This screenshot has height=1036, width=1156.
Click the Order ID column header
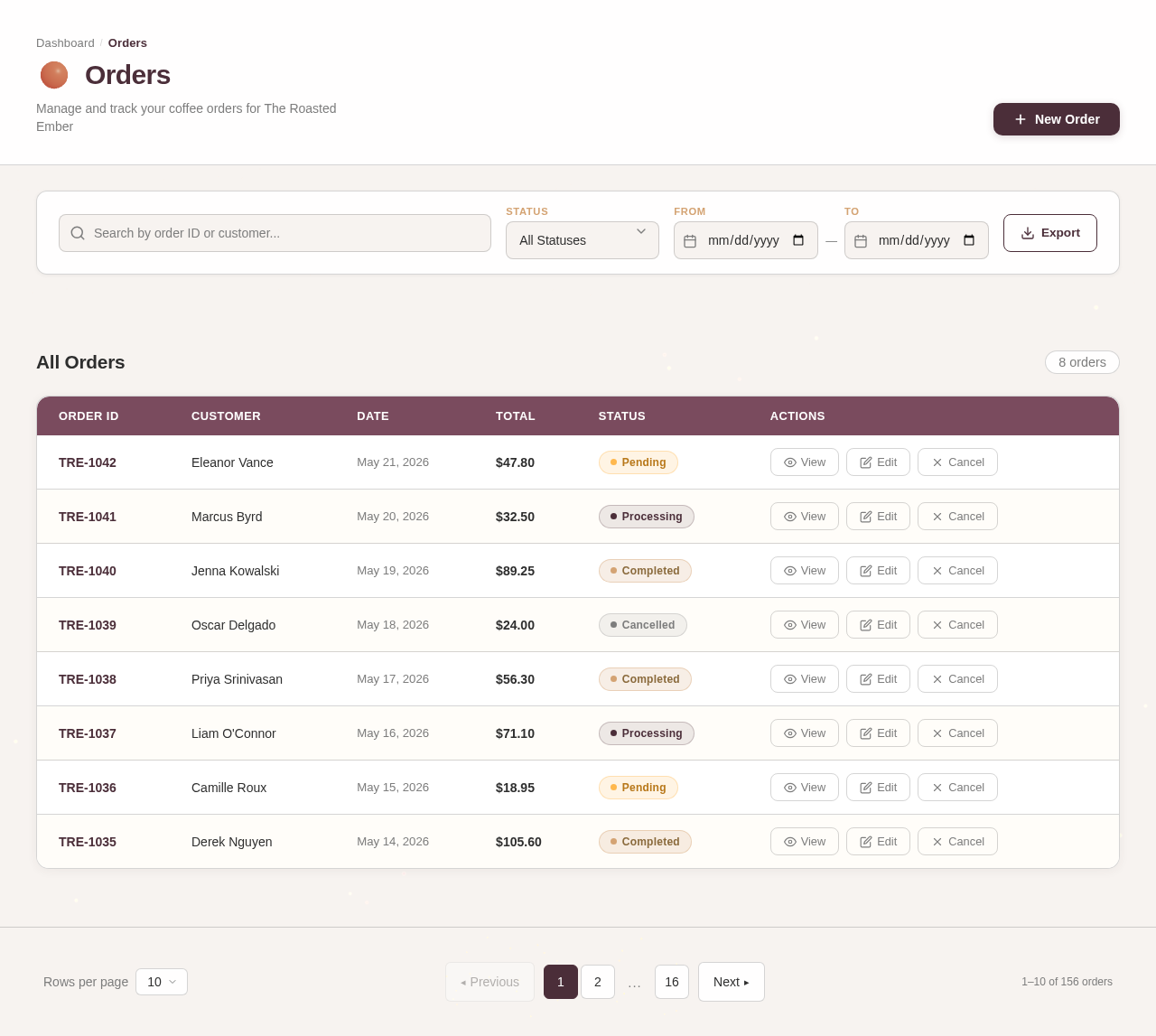(89, 416)
